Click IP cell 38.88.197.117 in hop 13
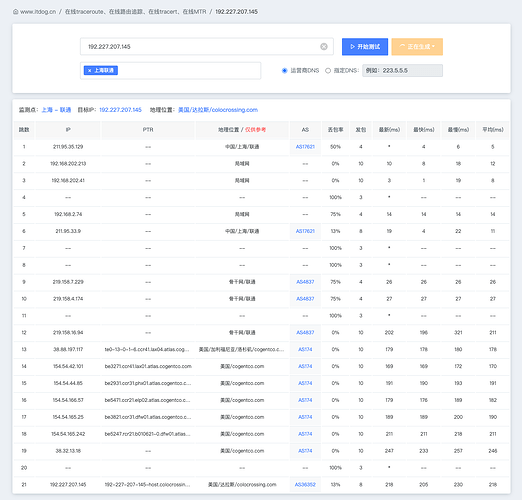Screen dimensions: 522x500 coord(68,349)
